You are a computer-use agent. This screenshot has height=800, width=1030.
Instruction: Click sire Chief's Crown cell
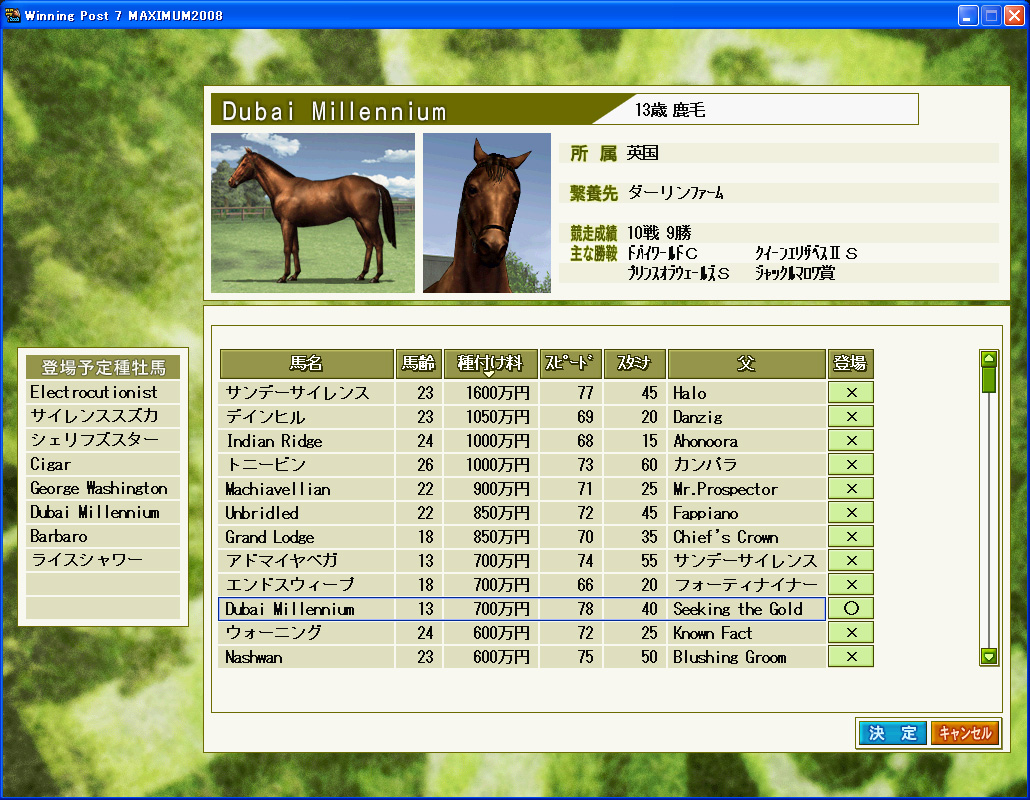tap(746, 537)
